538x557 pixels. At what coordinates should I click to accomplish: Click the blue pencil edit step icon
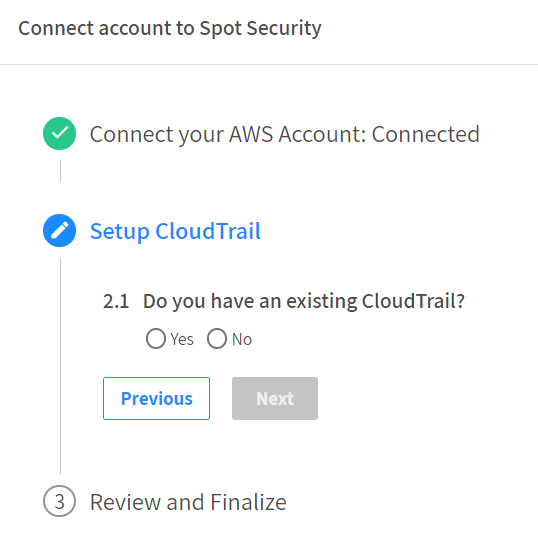(59, 231)
